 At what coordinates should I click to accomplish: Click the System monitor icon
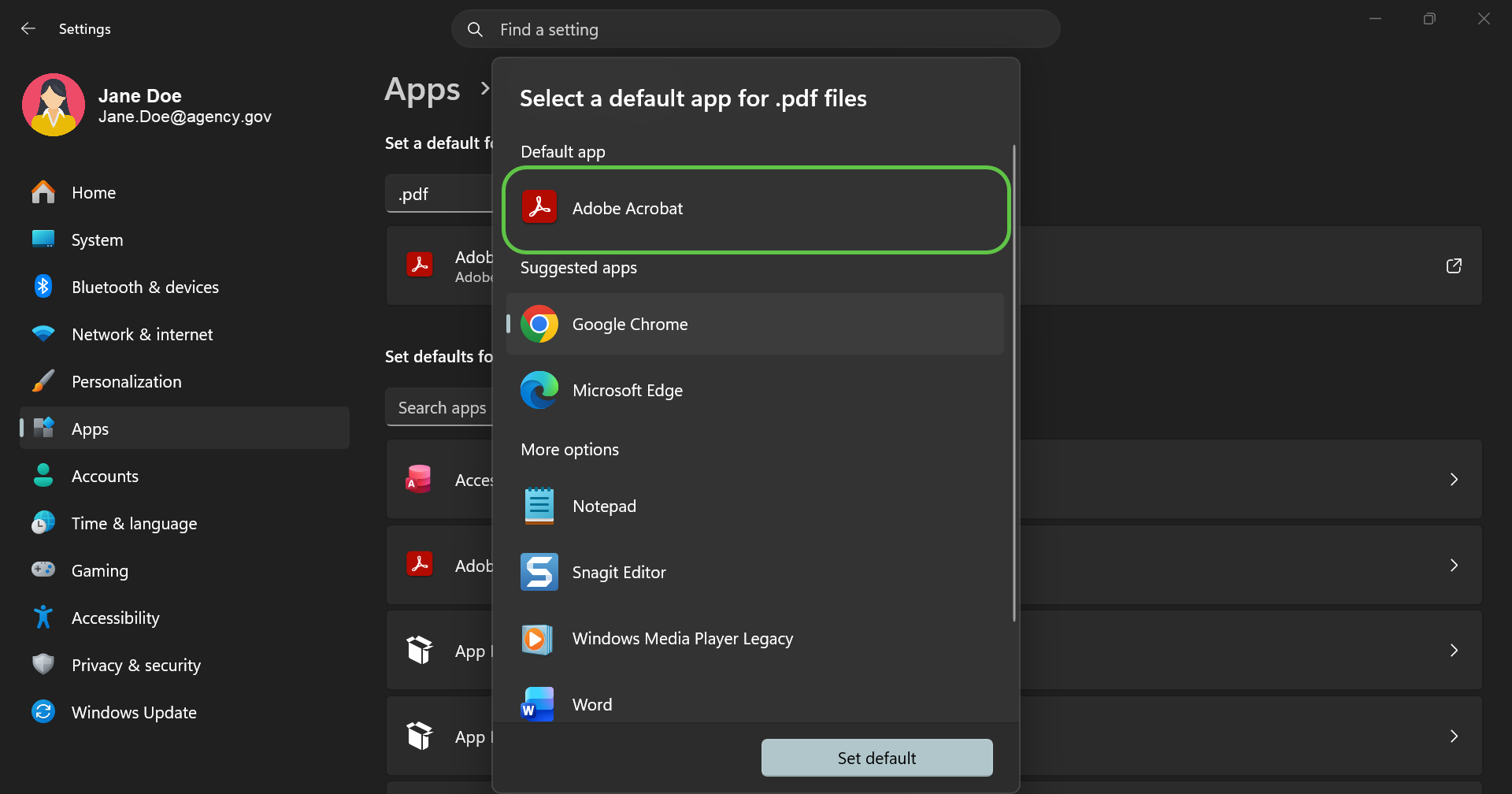click(43, 239)
